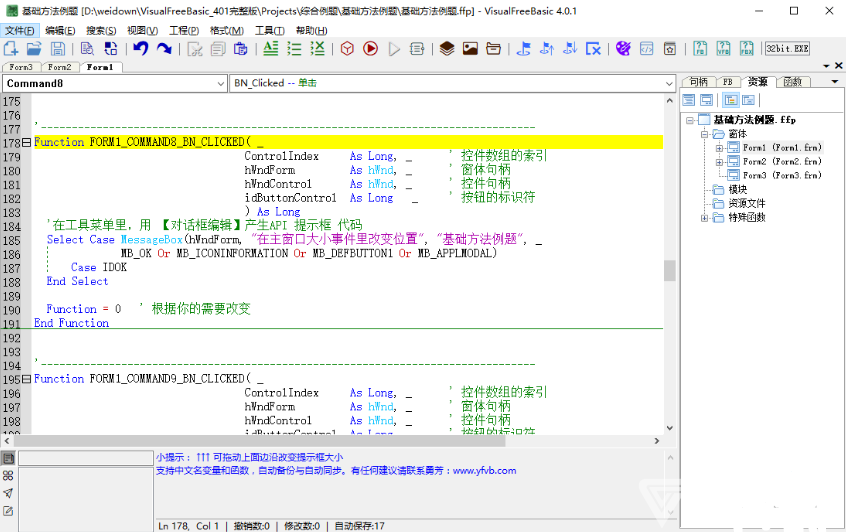Switch to the Form2 editor tab

(60, 67)
